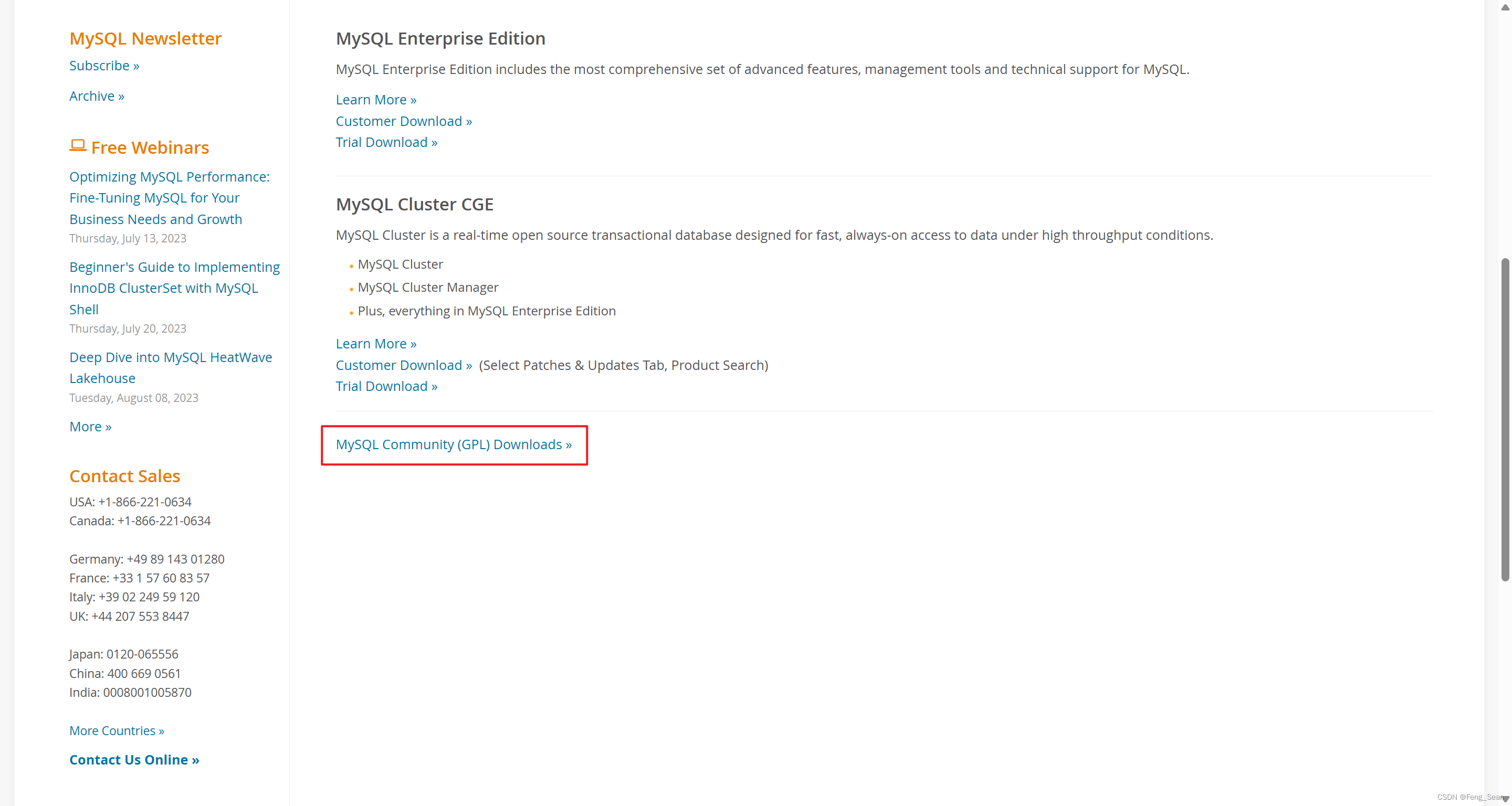Image resolution: width=1512 pixels, height=806 pixels.
Task: Click the scrollbar up arrow
Action: pyautogui.click(x=1505, y=6)
